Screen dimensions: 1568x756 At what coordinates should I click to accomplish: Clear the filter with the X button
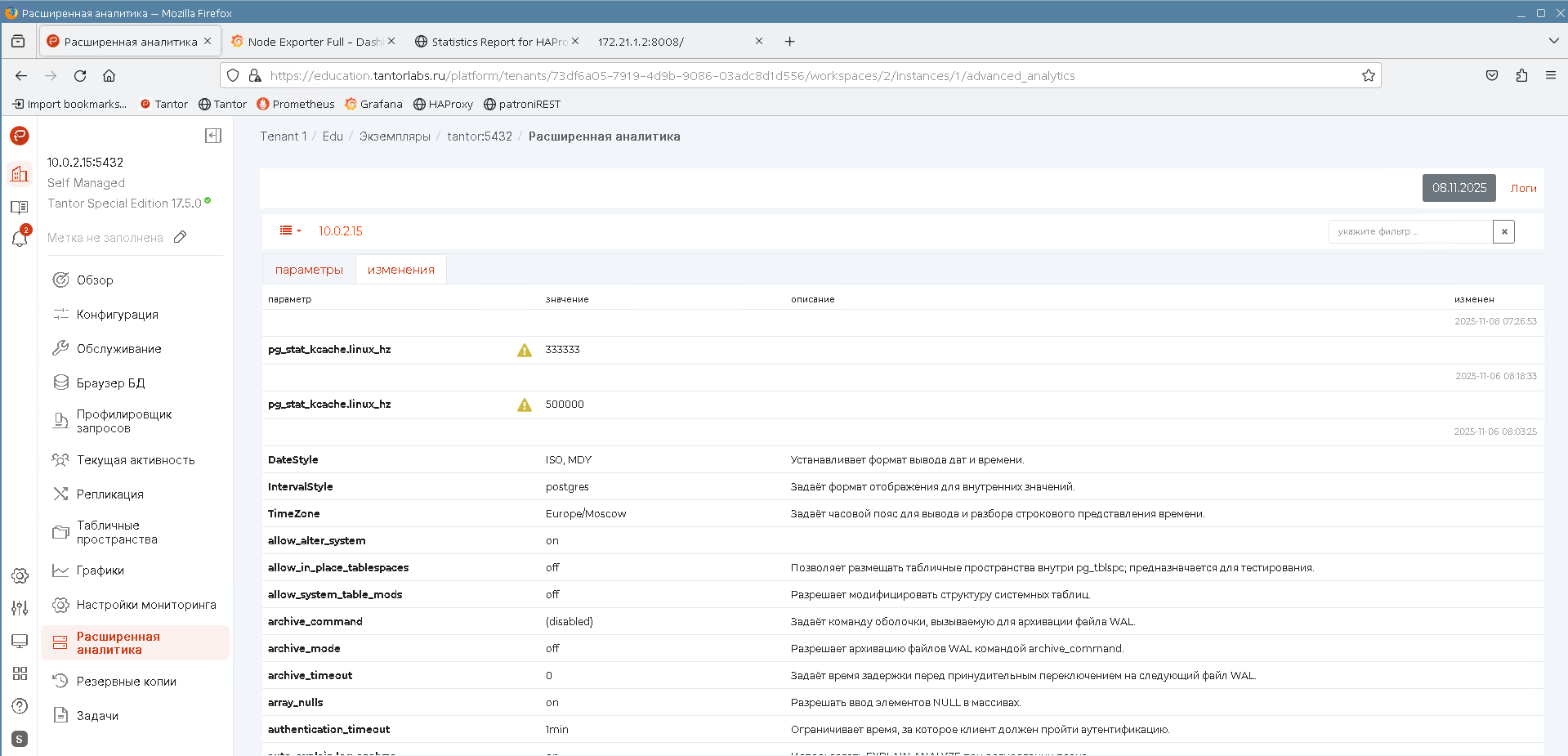pos(1503,232)
